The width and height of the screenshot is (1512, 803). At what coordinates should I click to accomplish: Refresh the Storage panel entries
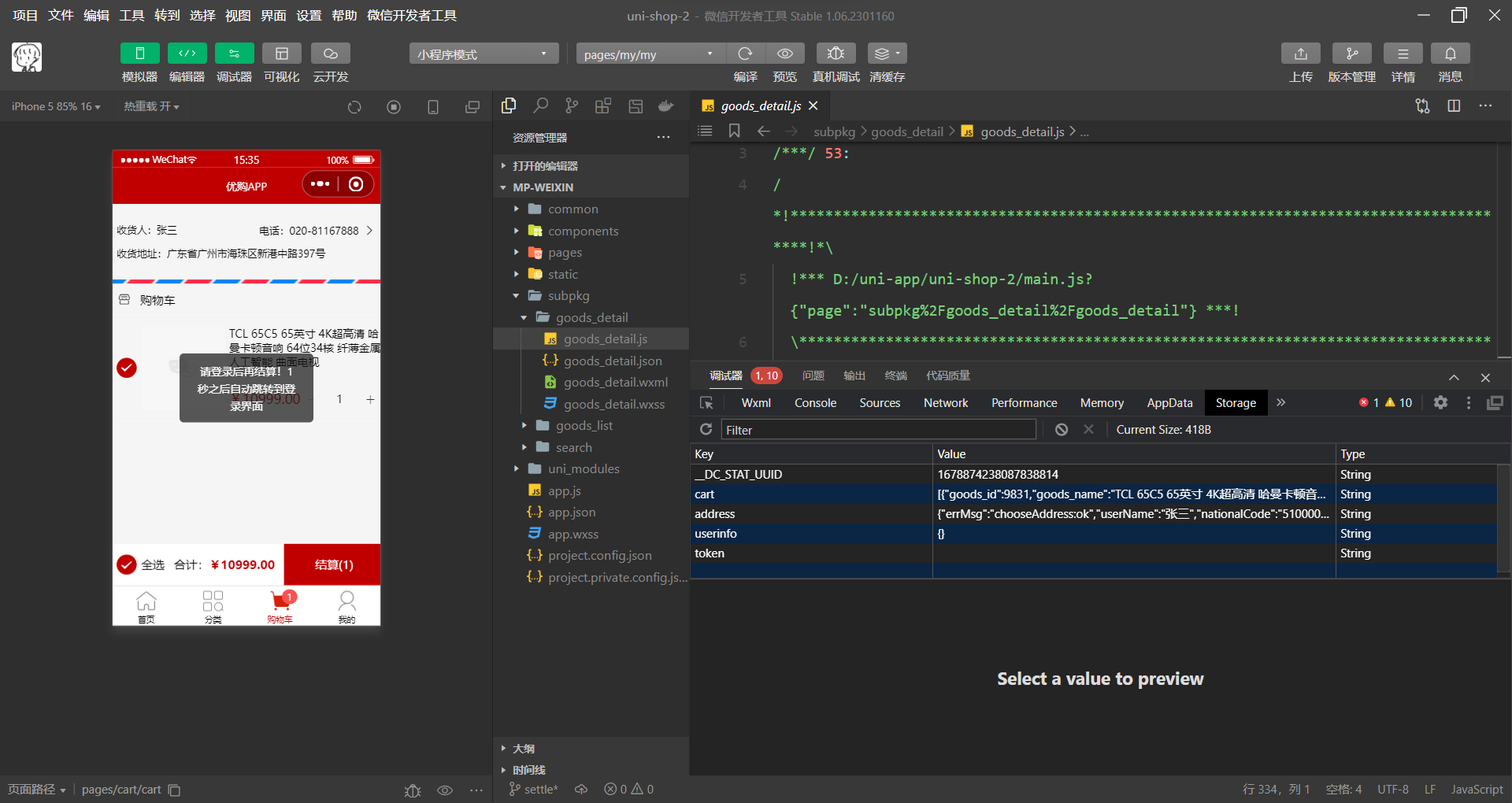point(706,429)
